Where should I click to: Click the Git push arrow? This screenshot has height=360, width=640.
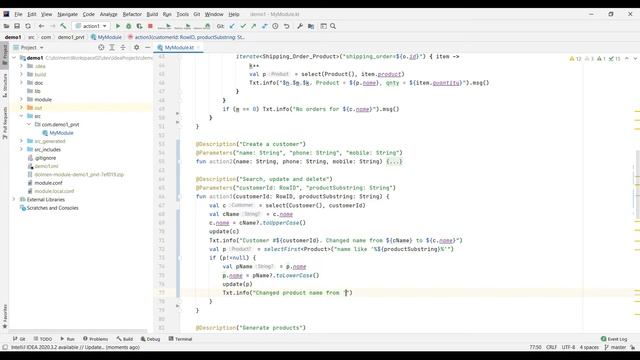[x=254, y=26]
